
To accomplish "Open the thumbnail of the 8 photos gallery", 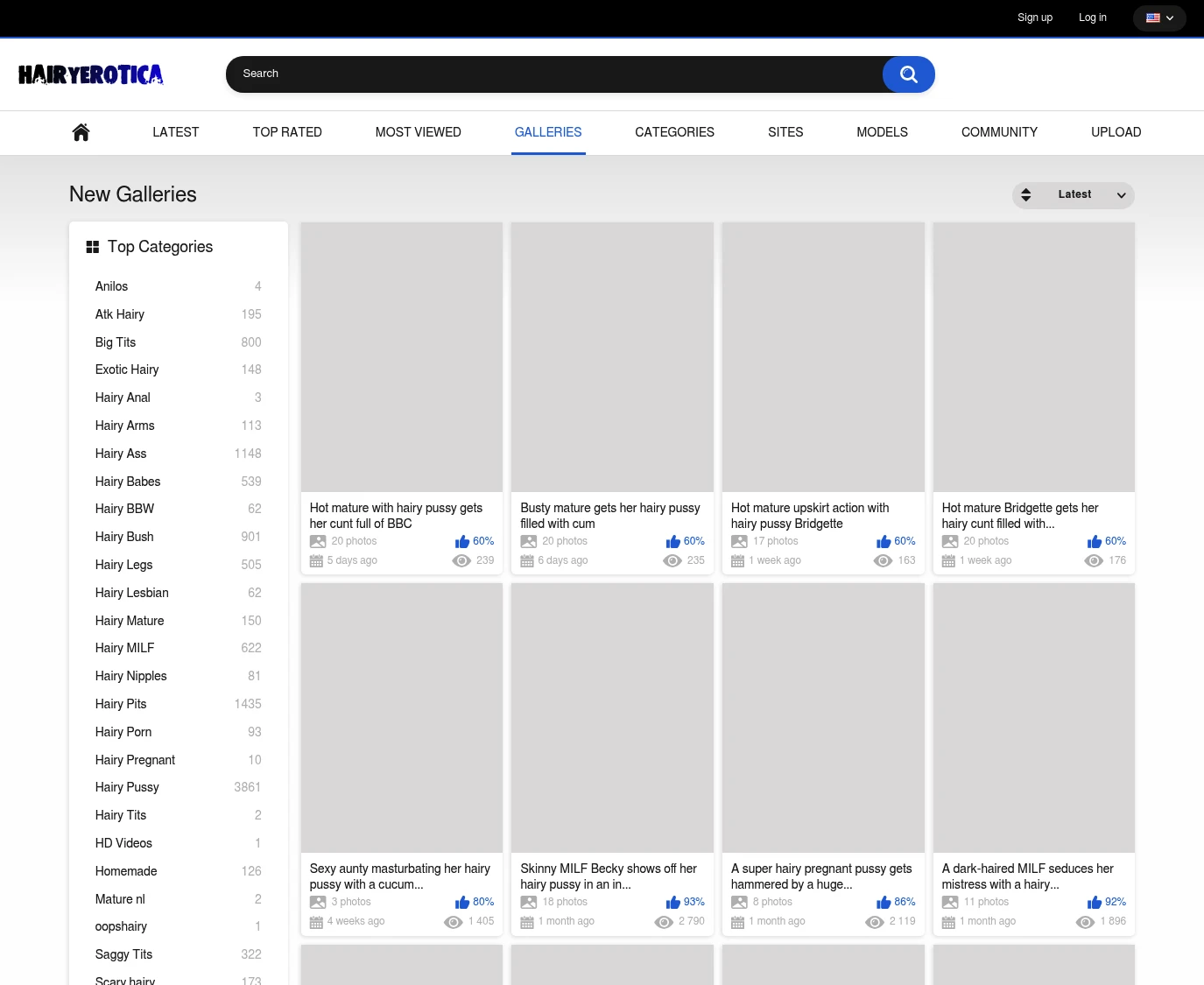I will click(x=823, y=718).
